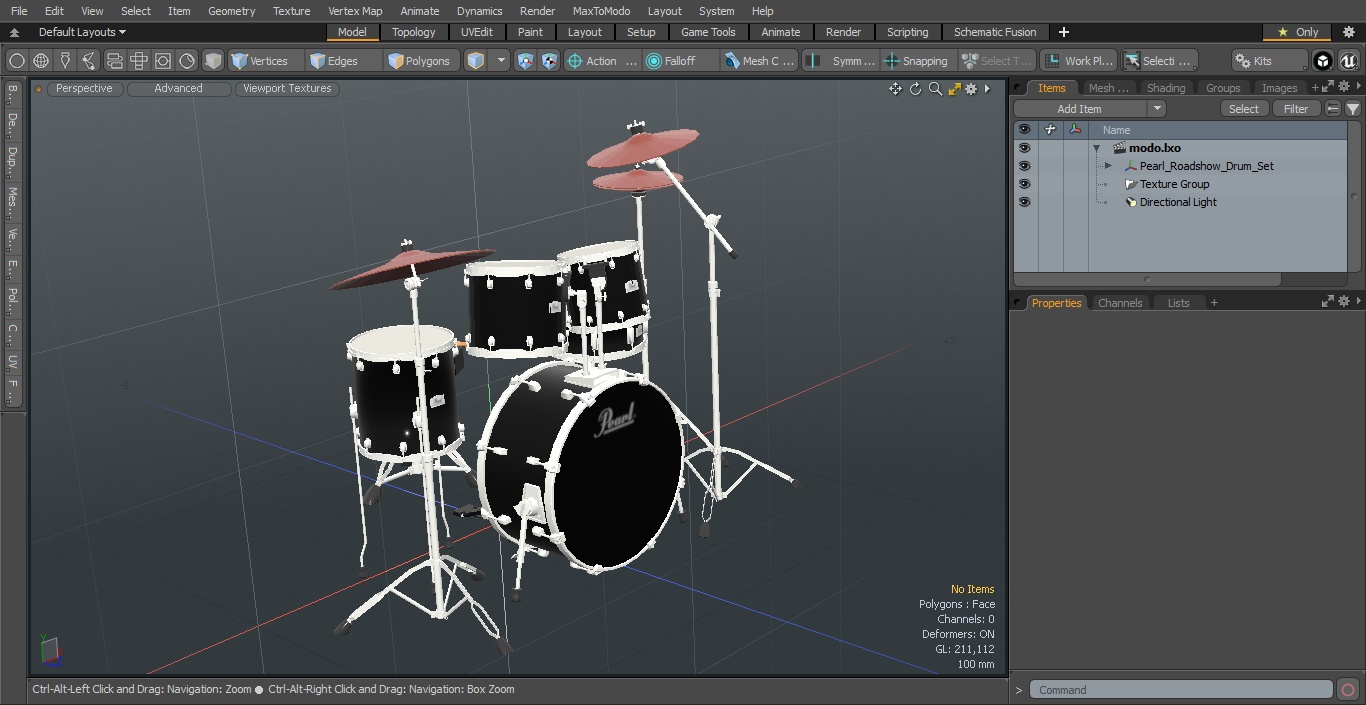Screen dimensions: 1366x705
Task: Open the Vertex Map menu
Action: pyautogui.click(x=355, y=11)
